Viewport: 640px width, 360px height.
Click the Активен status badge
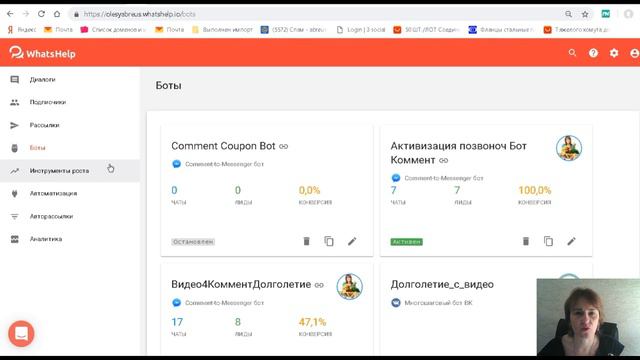point(407,242)
